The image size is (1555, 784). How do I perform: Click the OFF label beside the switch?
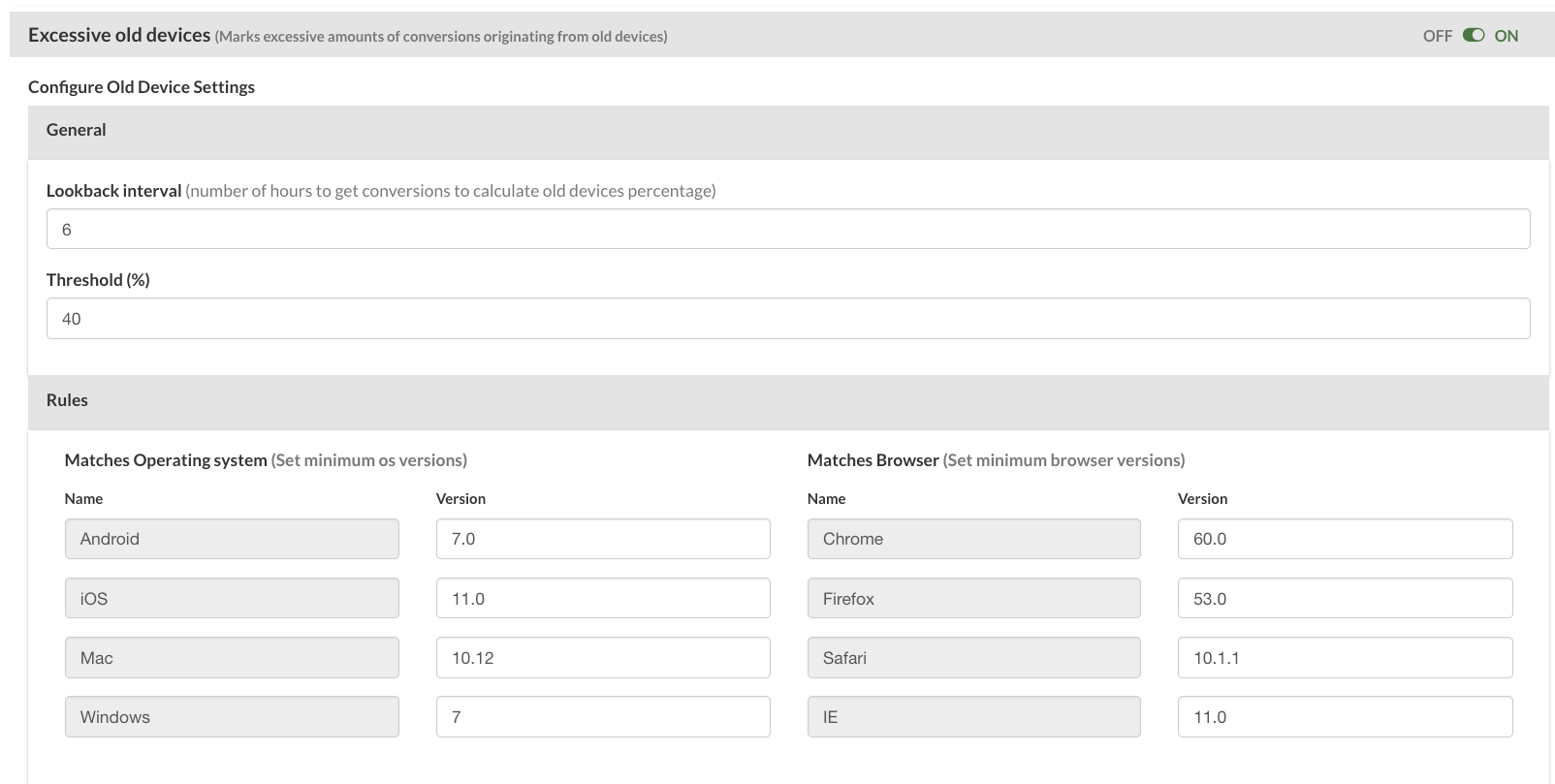coord(1438,36)
